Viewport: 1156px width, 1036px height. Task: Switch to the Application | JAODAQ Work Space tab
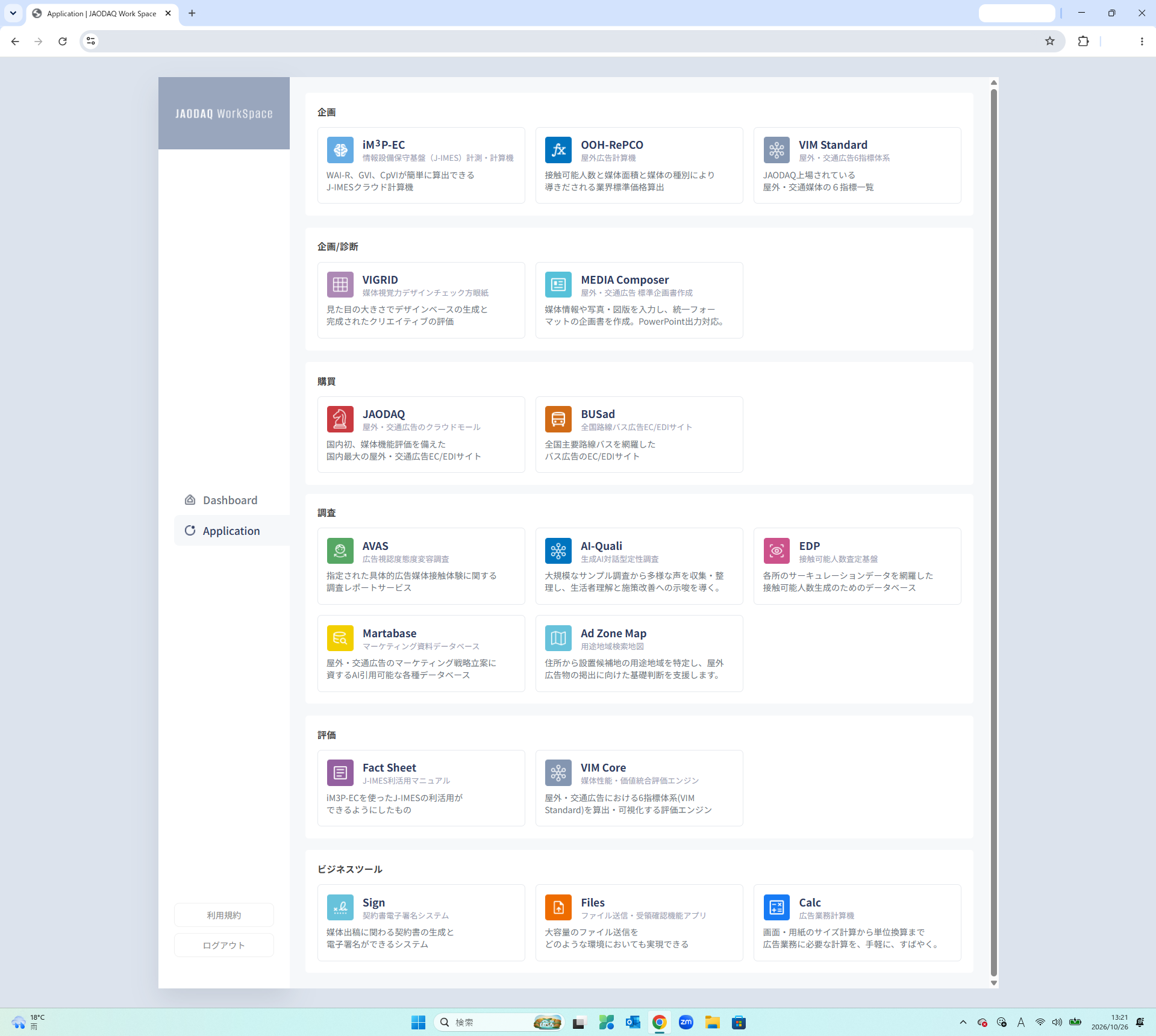click(101, 13)
